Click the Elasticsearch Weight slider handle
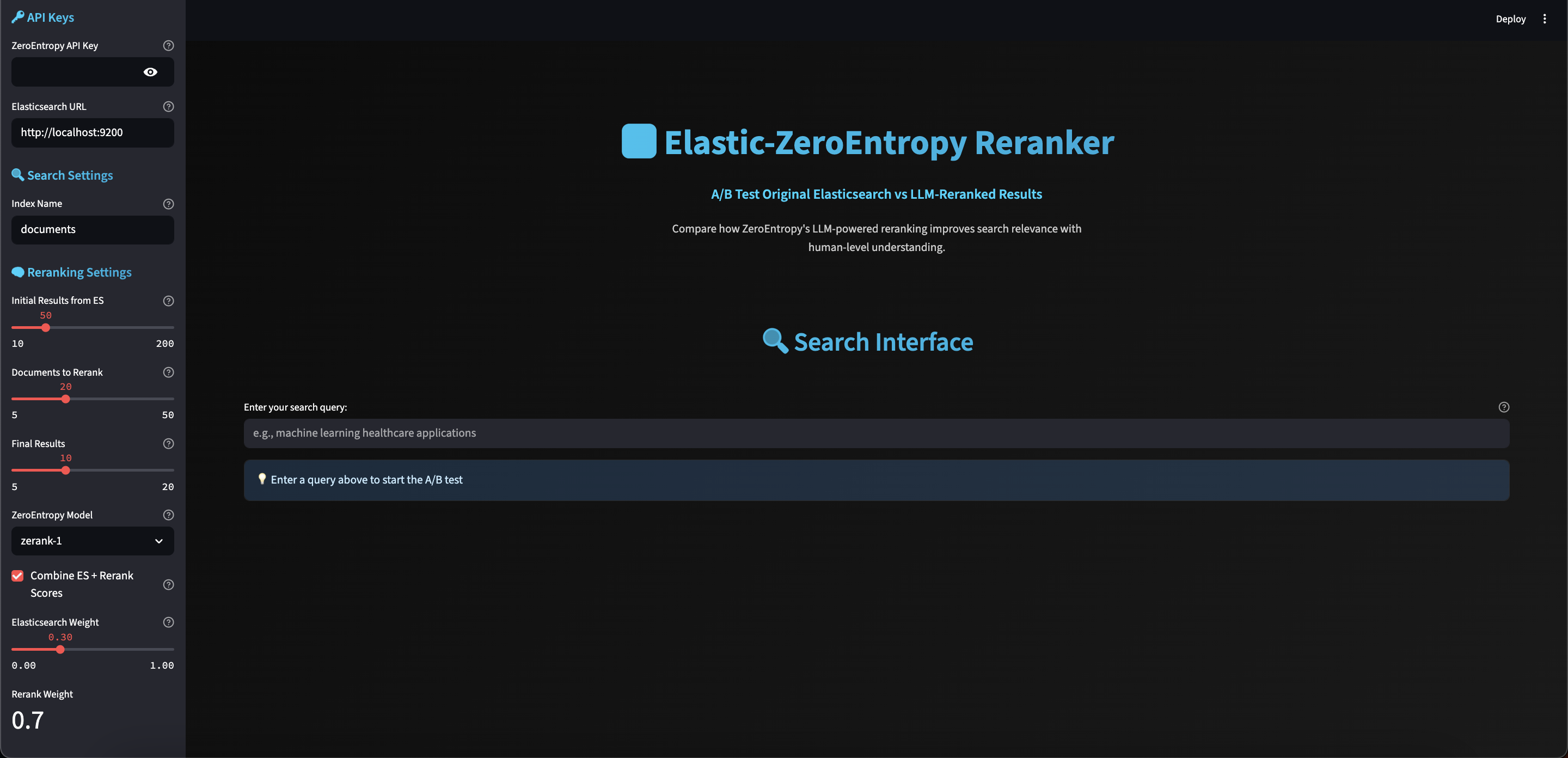Screen dimensions: 1568x758 point(60,650)
